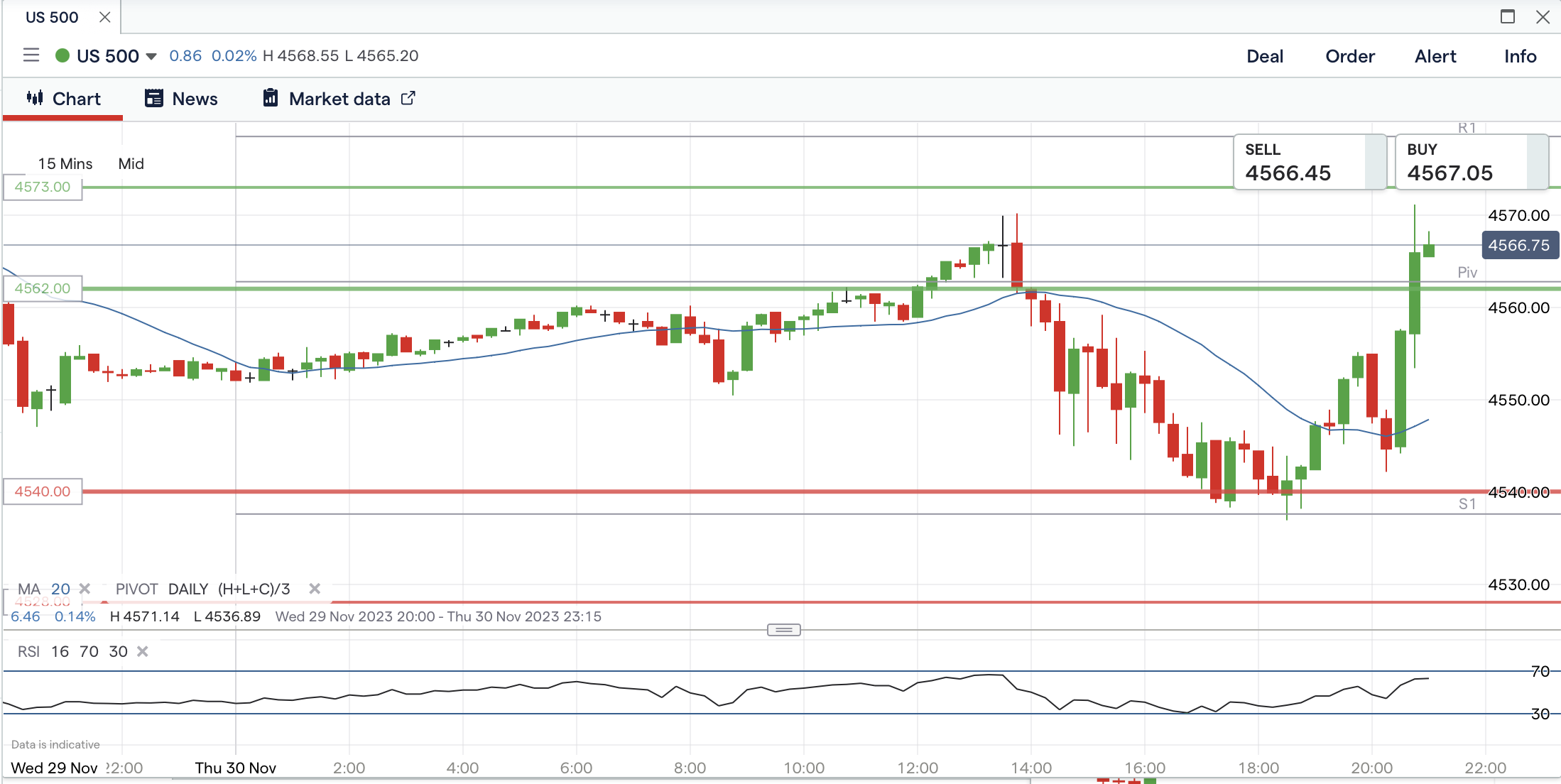Viewport: 1561px width, 784px height.
Task: Click the 4570.00 price axis label
Action: (1519, 216)
